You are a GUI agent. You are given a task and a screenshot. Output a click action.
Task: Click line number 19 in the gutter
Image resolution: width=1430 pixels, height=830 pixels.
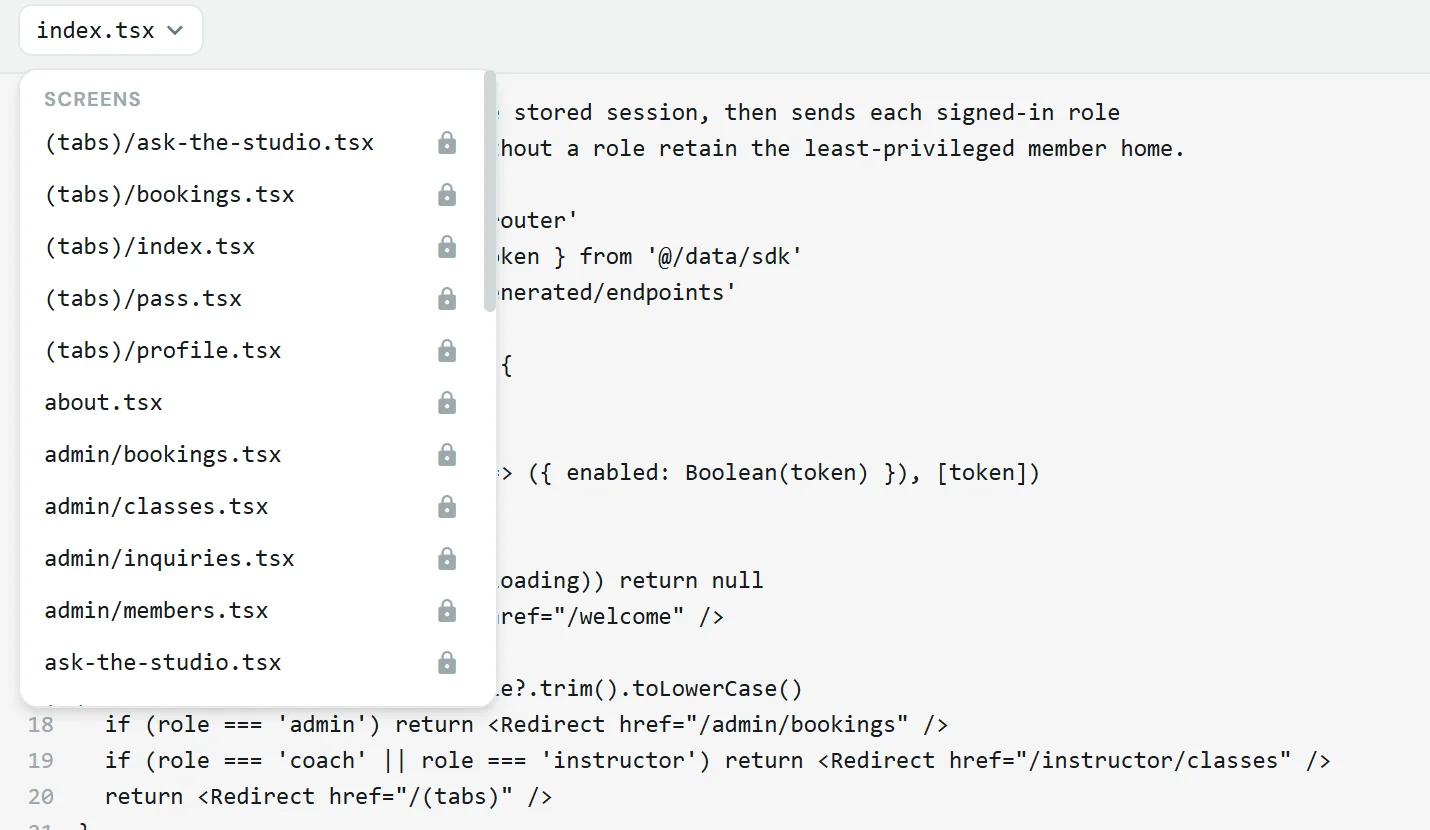coord(41,761)
